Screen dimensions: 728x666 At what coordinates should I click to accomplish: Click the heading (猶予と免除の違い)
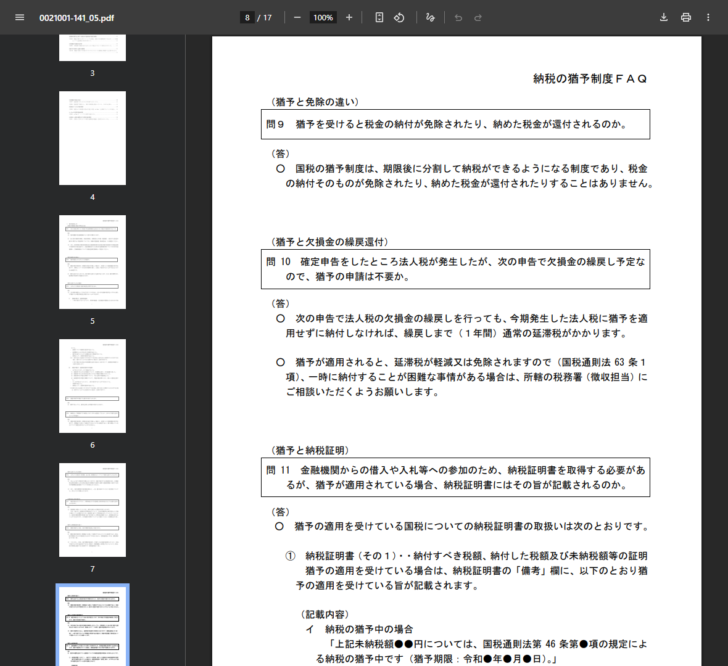[x=315, y=102]
